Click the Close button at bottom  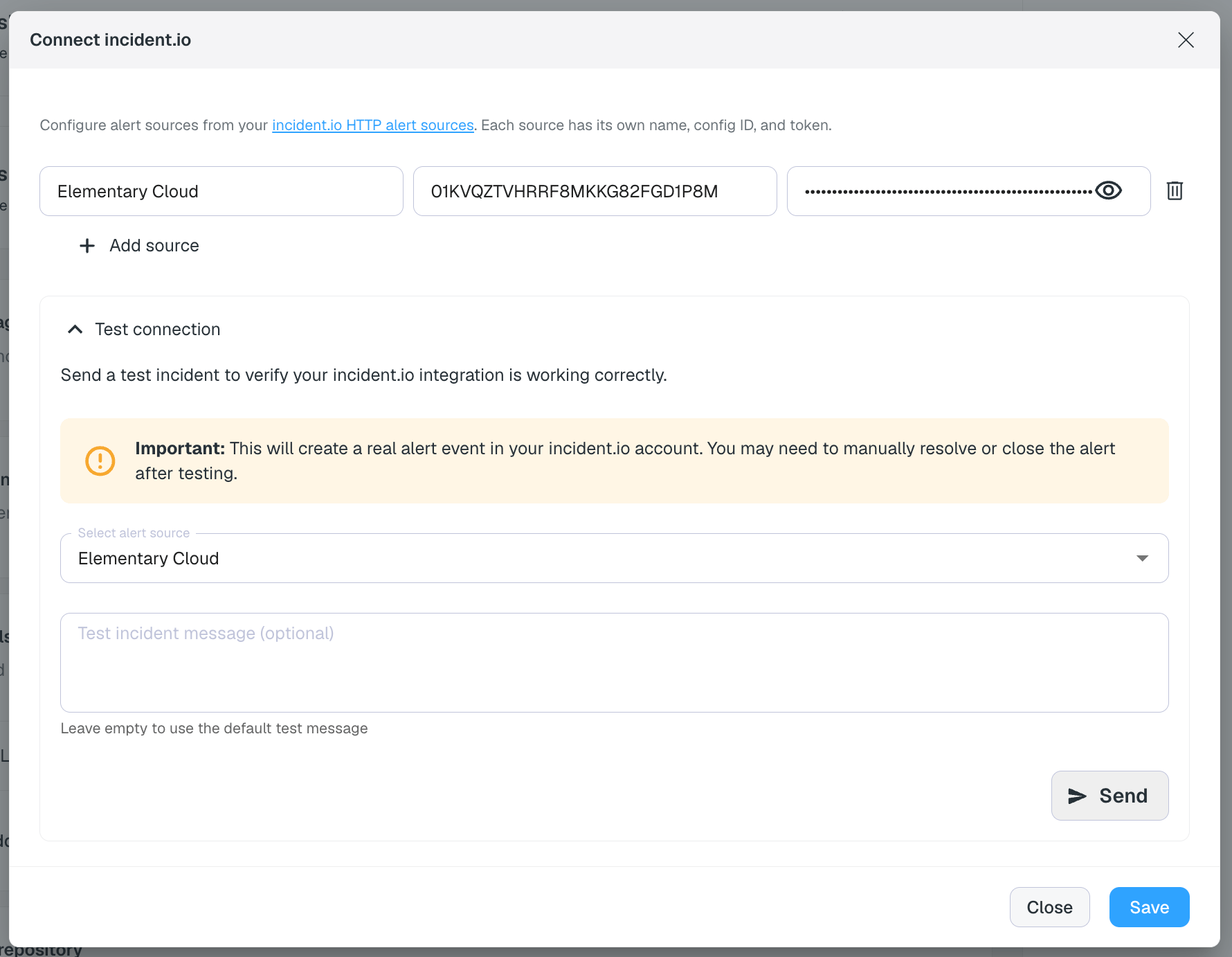click(1049, 907)
